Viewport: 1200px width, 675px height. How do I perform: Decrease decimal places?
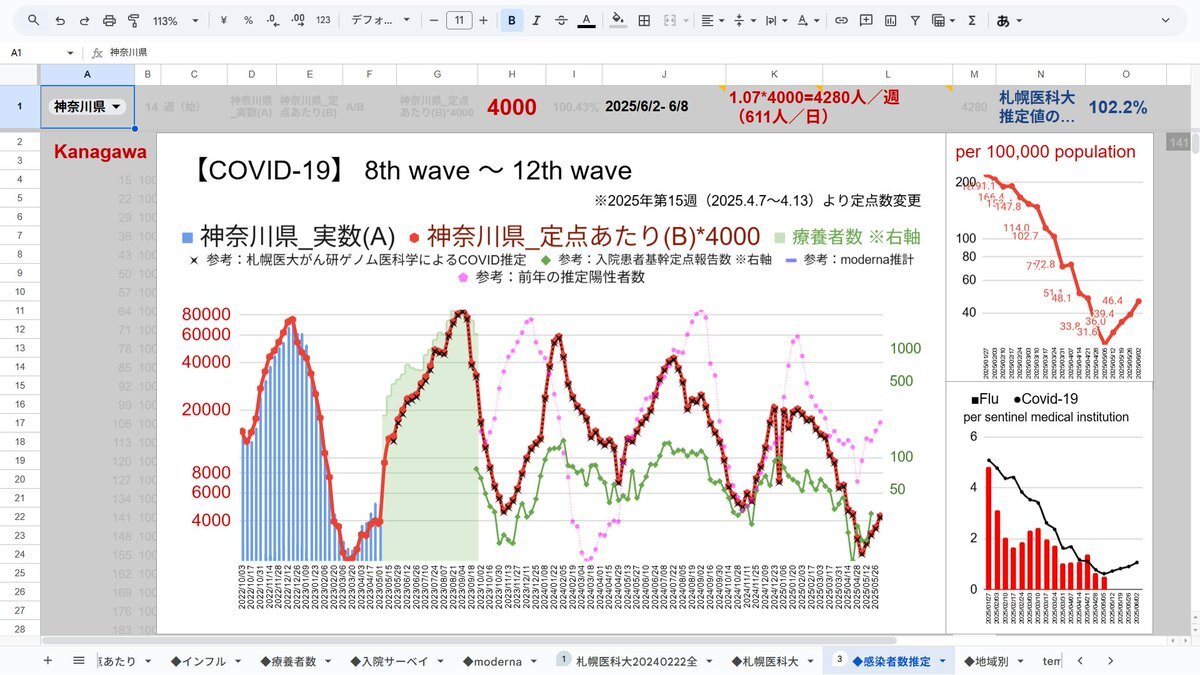tap(273, 20)
